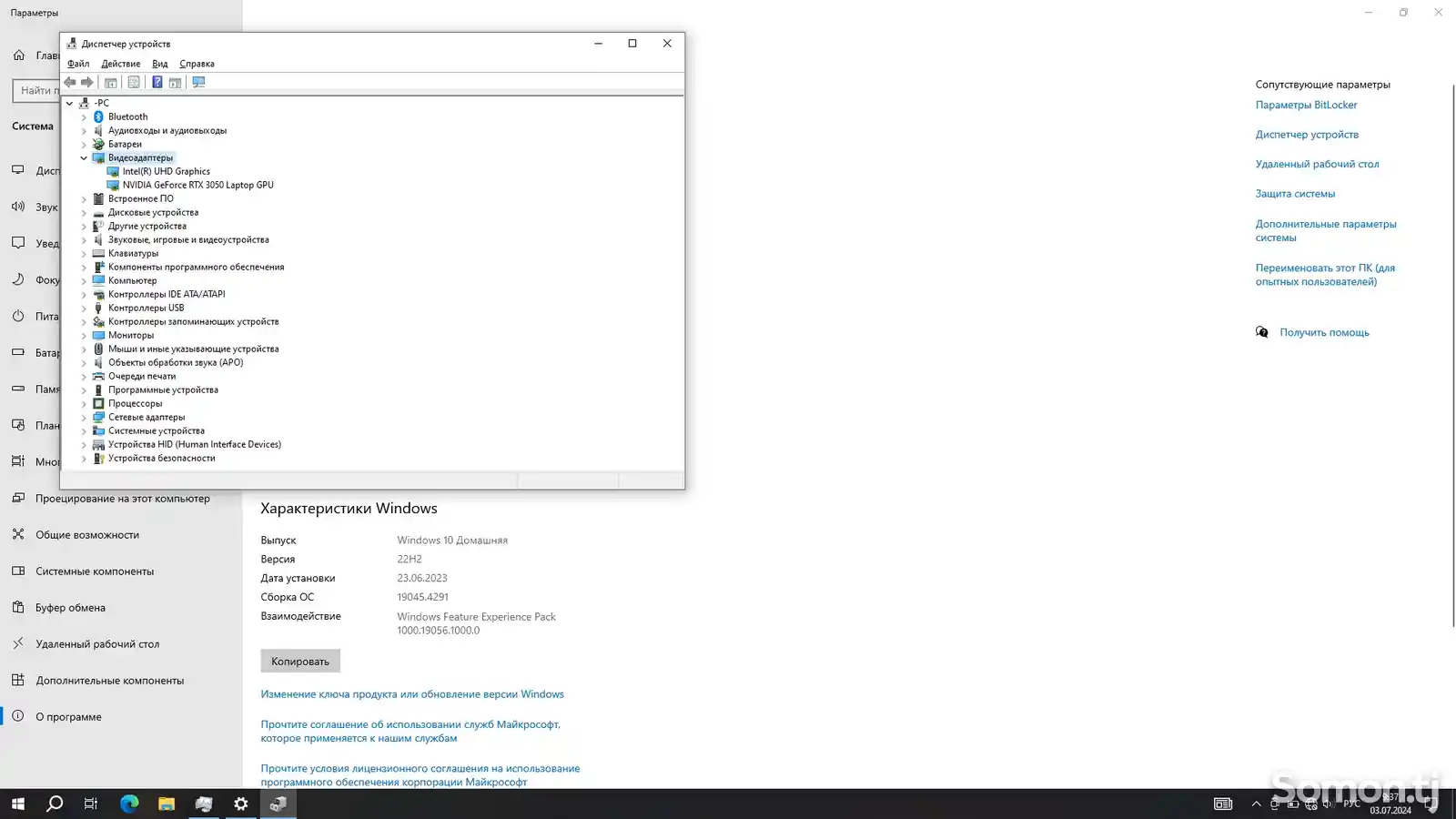1456x819 pixels.
Task: Open Дополнительные компоненты sidebar item
Action: click(x=121, y=680)
